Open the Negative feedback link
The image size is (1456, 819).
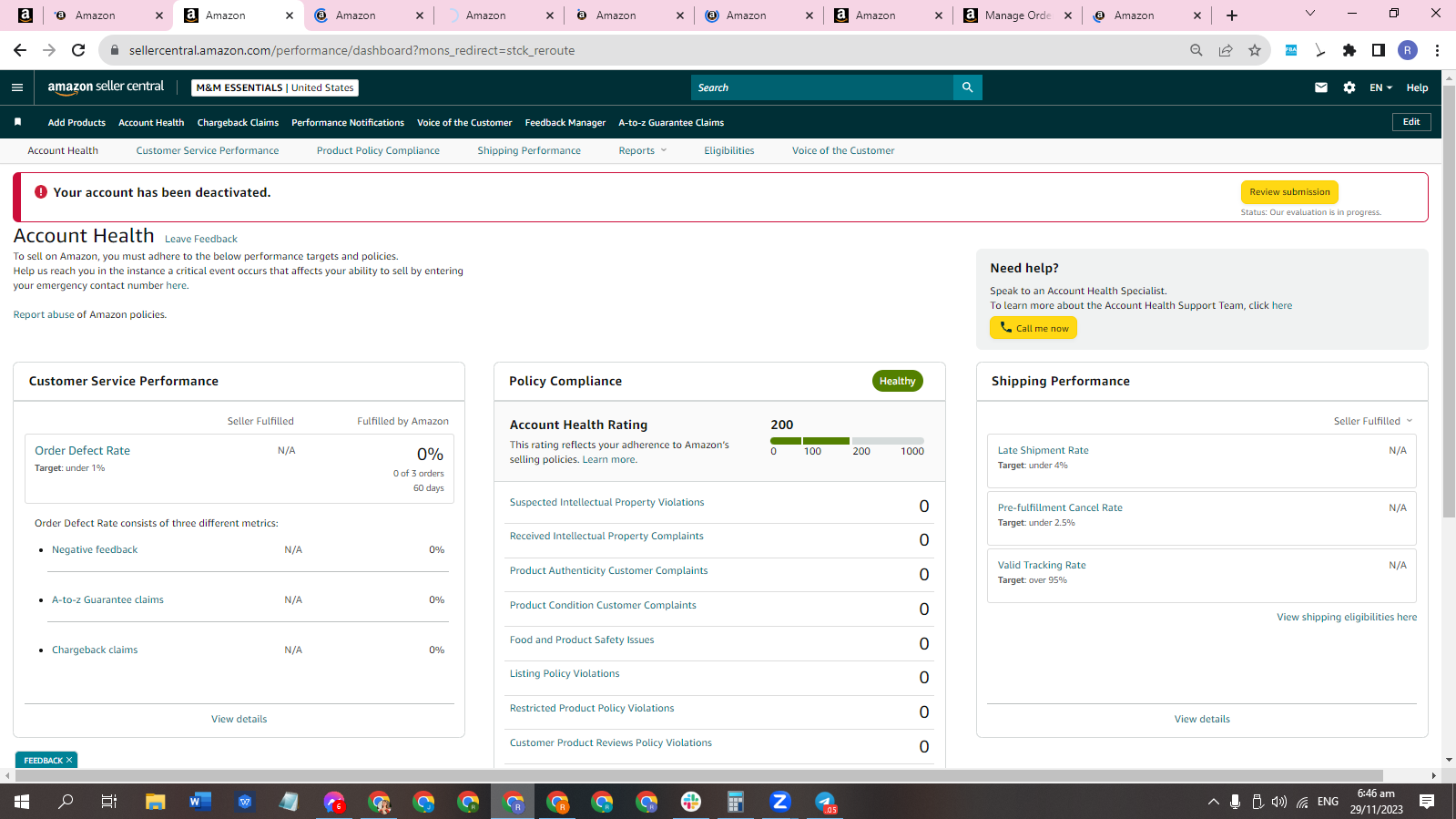(95, 549)
